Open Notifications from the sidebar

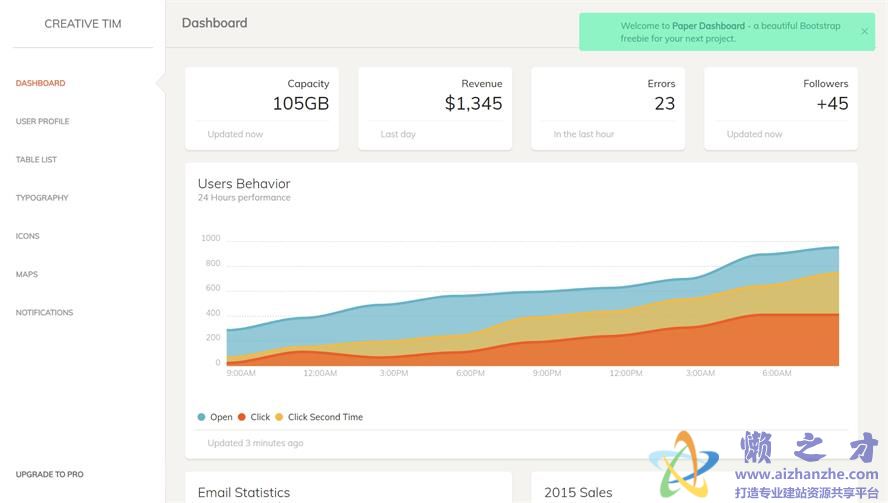(x=45, y=313)
